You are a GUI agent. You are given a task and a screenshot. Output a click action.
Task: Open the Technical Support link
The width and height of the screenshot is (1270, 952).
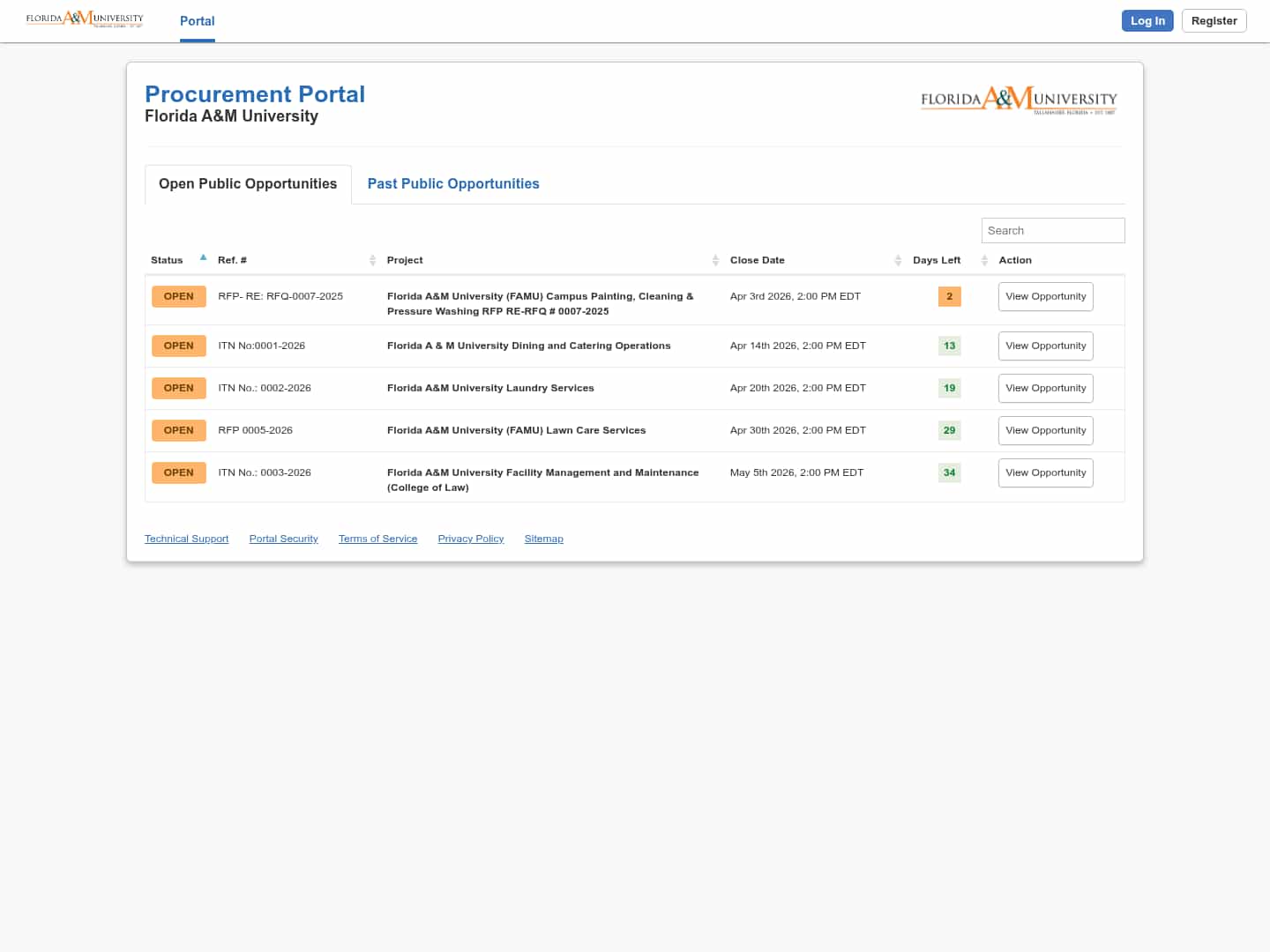pos(186,539)
